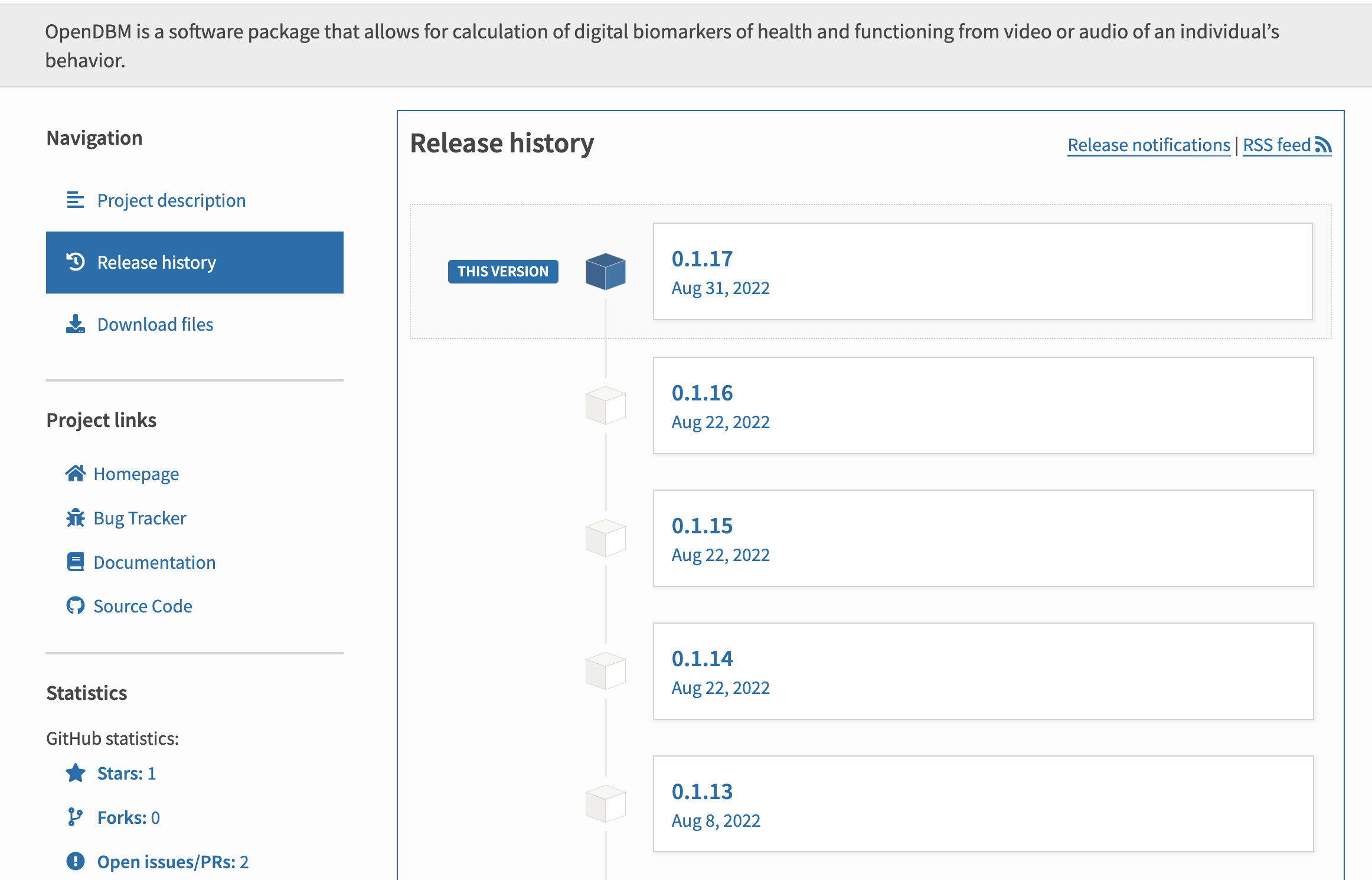Click the GitHub statistics label
The width and height of the screenshot is (1372, 880).
point(112,738)
